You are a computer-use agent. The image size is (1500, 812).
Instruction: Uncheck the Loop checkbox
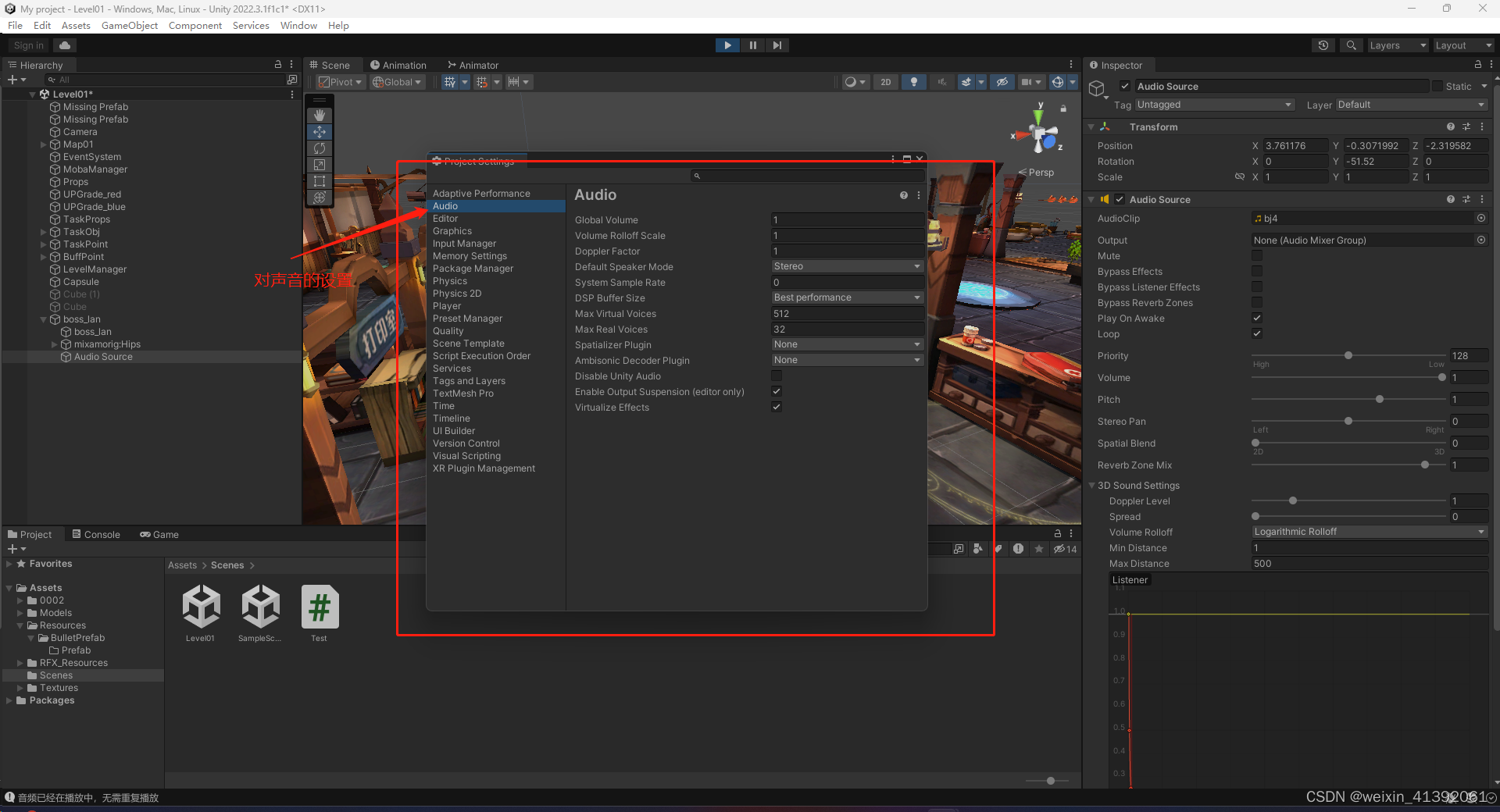tap(1257, 333)
